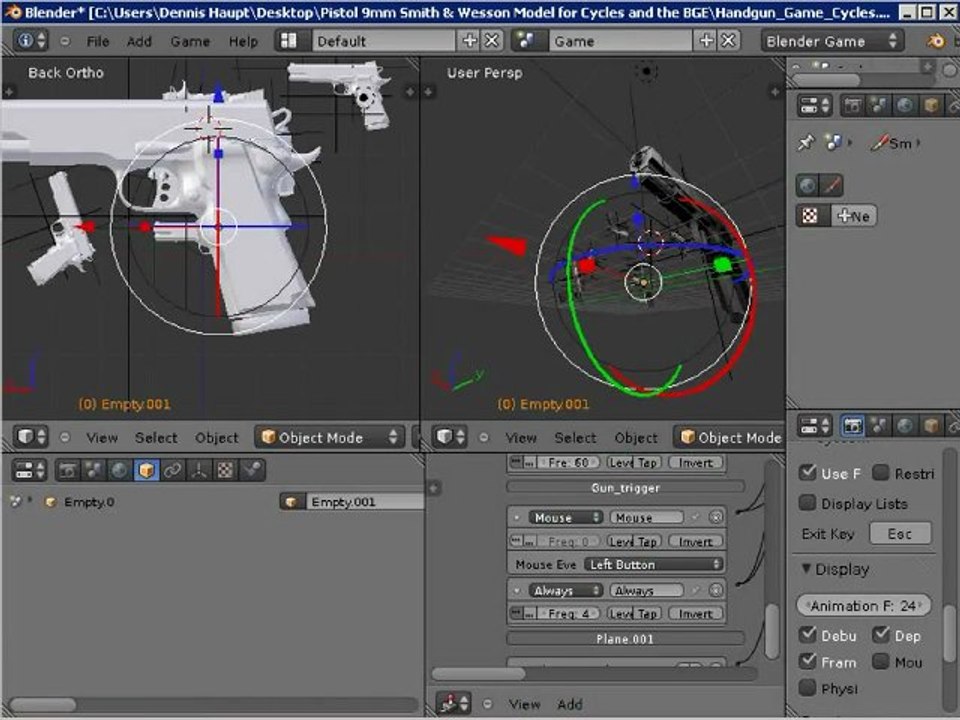Image resolution: width=960 pixels, height=720 pixels.
Task: Open the Object tab in the bottom-left properties panel
Action: click(x=147, y=470)
